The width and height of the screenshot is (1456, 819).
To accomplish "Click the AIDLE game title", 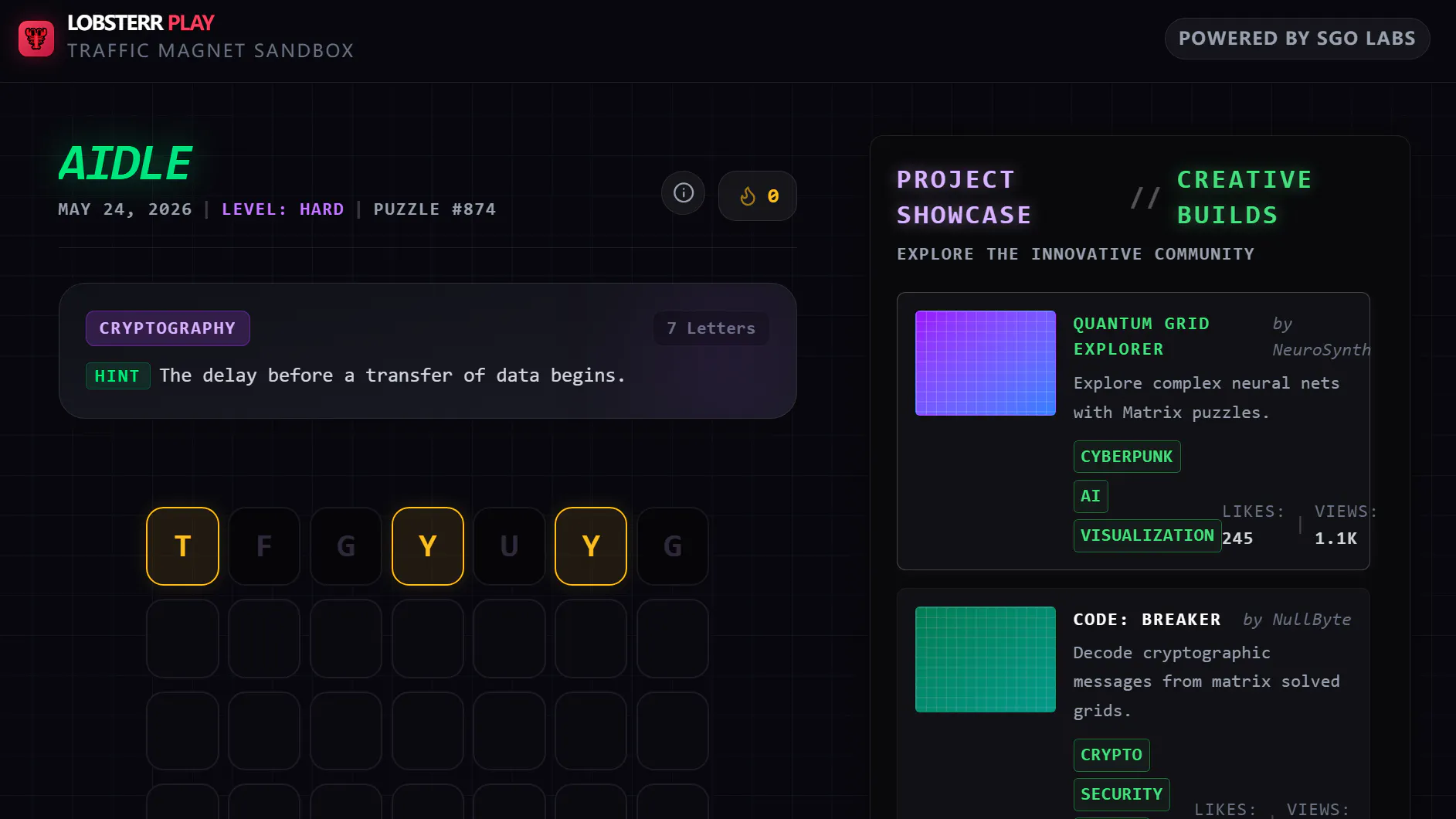I will pyautogui.click(x=125, y=163).
